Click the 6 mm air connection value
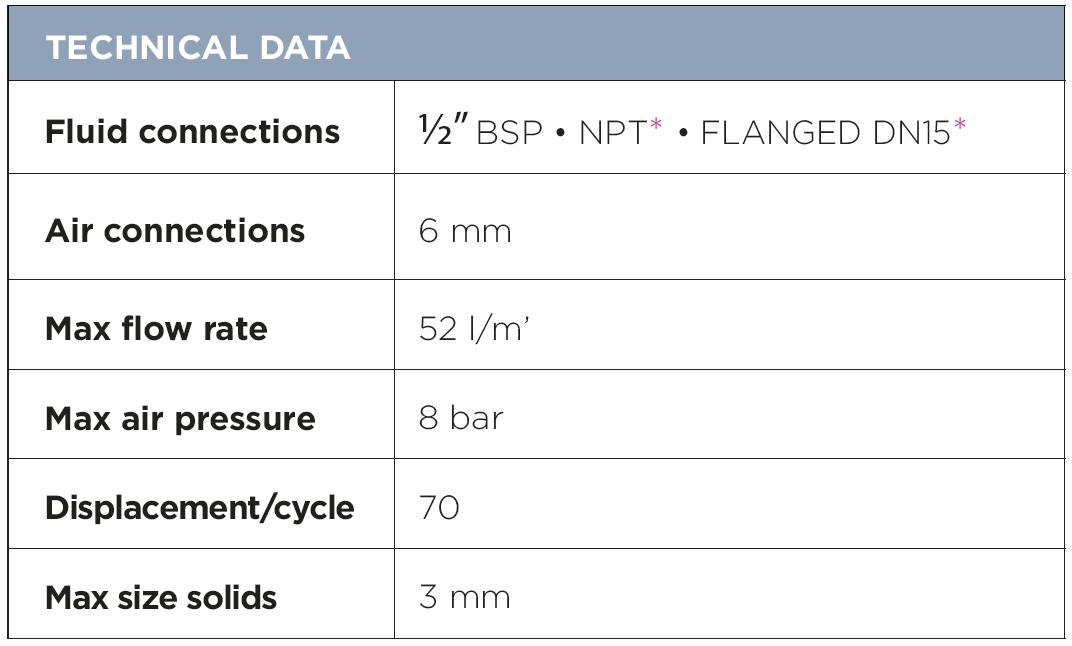 tap(465, 231)
